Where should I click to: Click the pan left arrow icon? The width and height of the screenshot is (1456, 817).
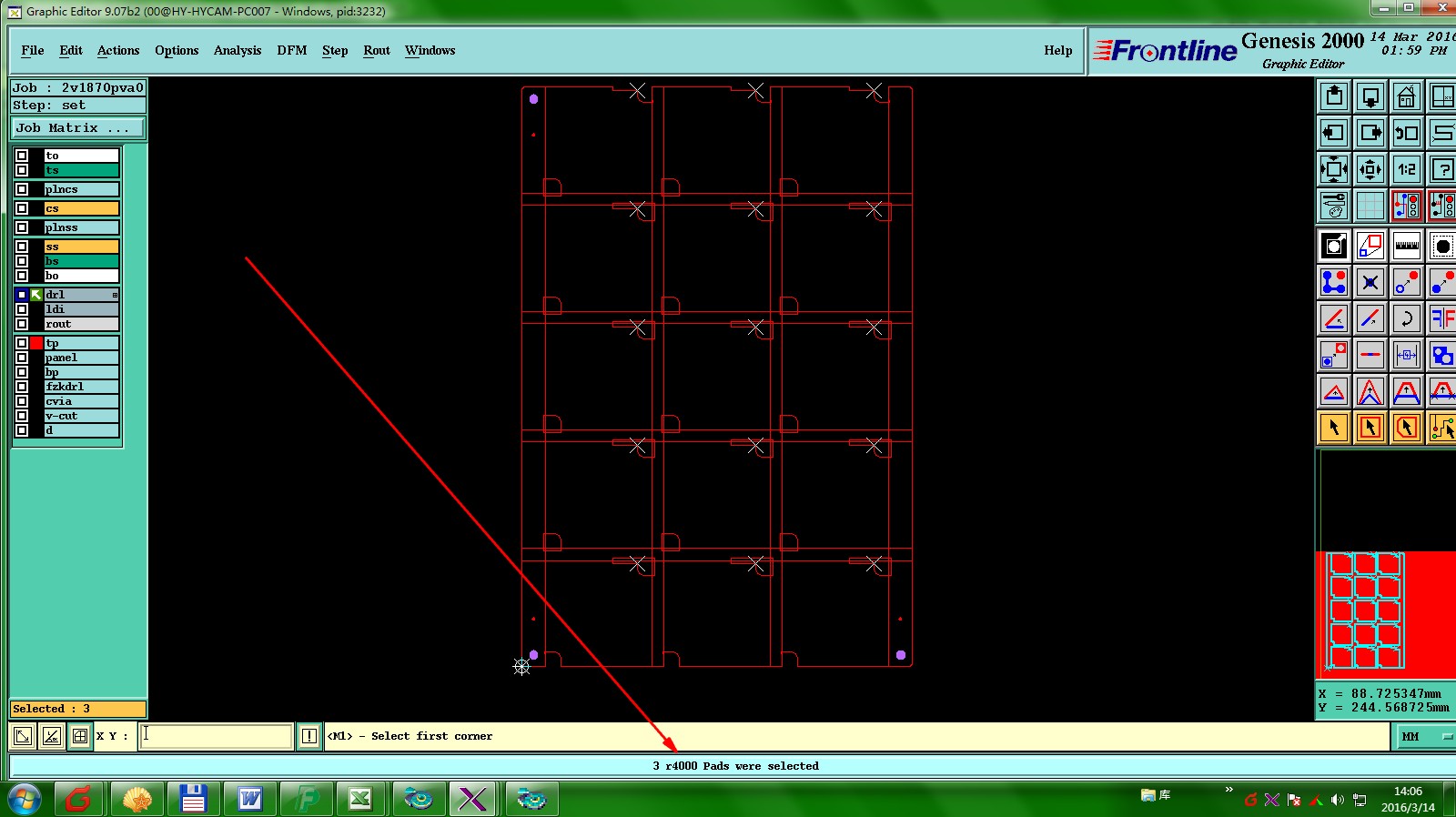pos(1334,132)
